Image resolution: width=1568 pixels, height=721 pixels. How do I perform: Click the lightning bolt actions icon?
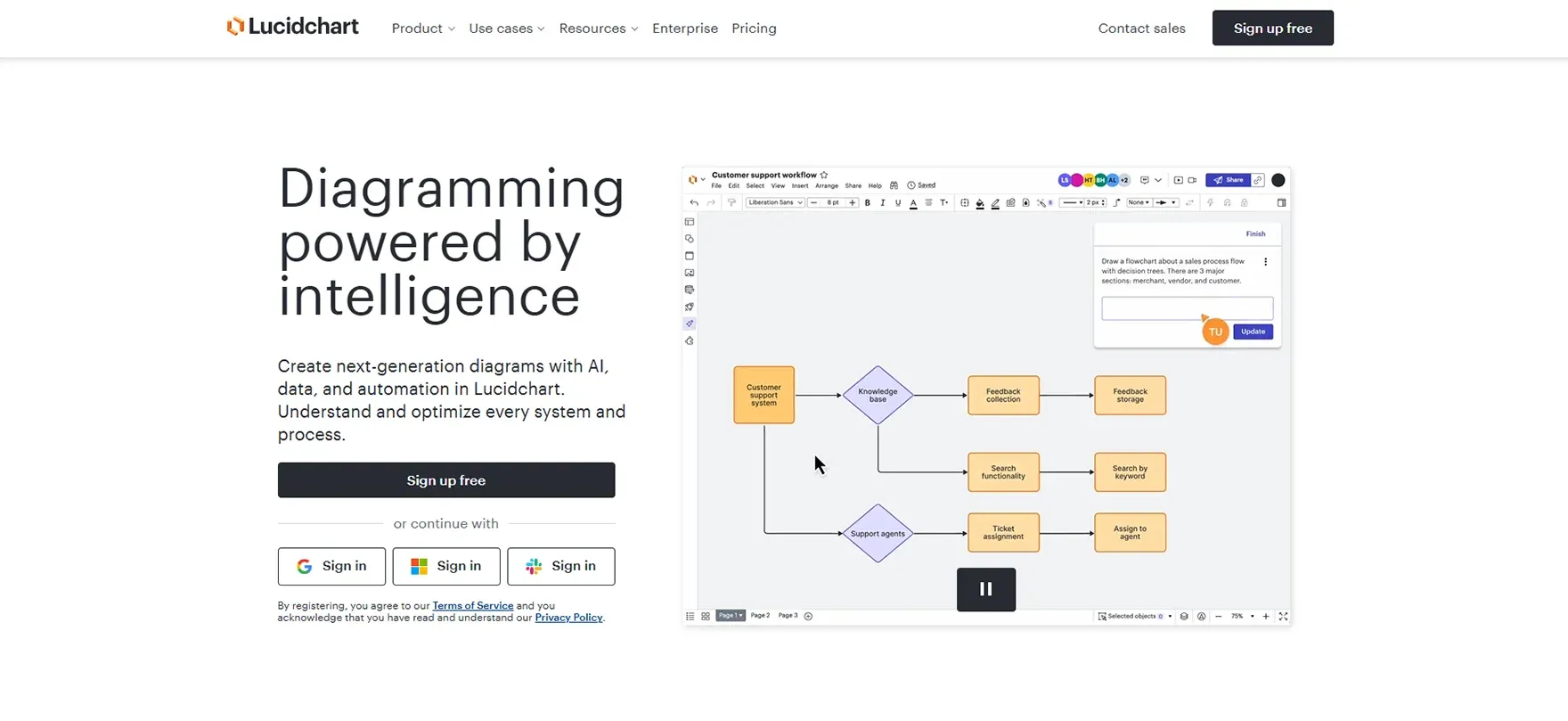[1210, 202]
